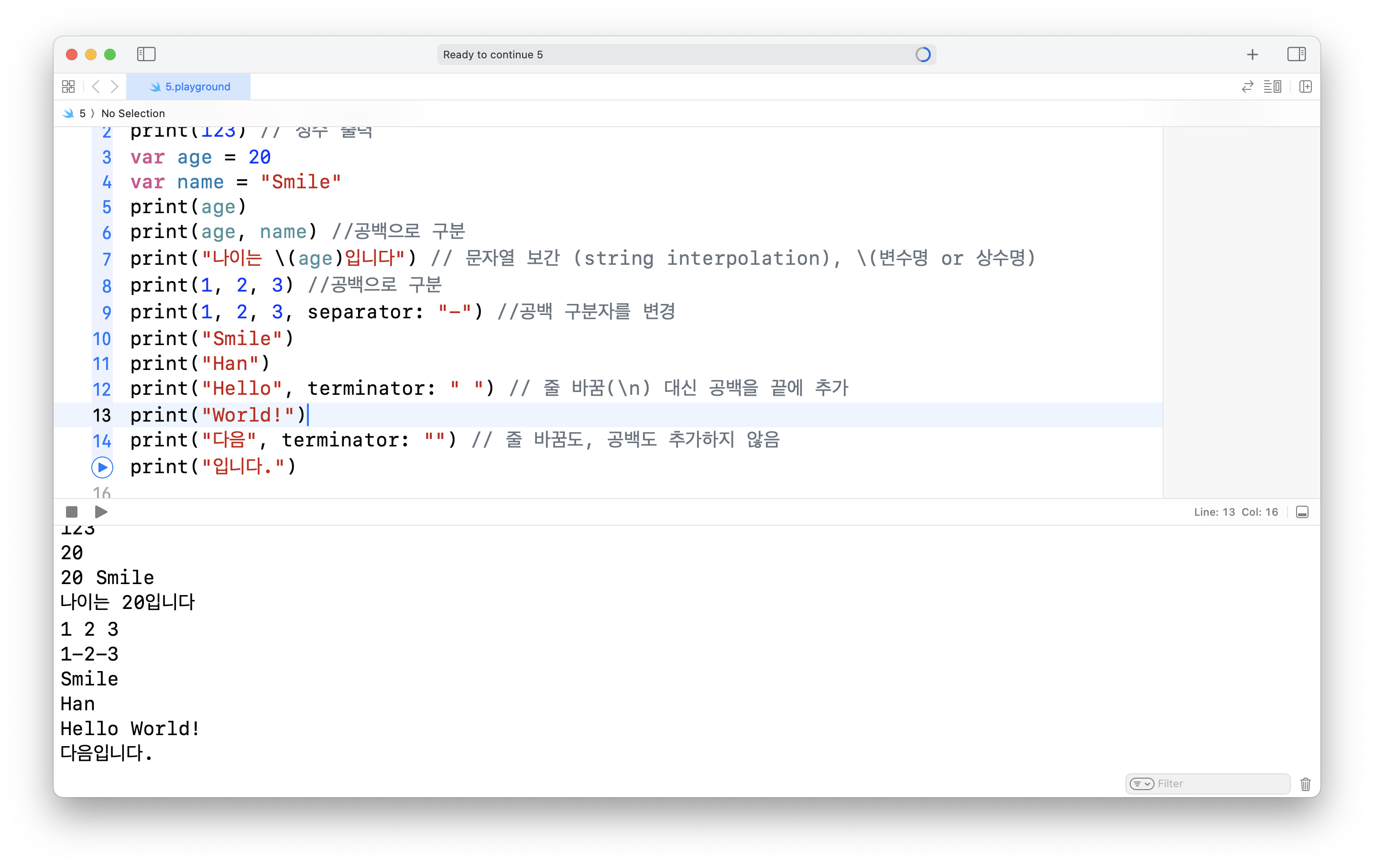Screen dimensions: 1374x868
Task: Click "No Selection" in the jump bar
Action: tap(133, 113)
